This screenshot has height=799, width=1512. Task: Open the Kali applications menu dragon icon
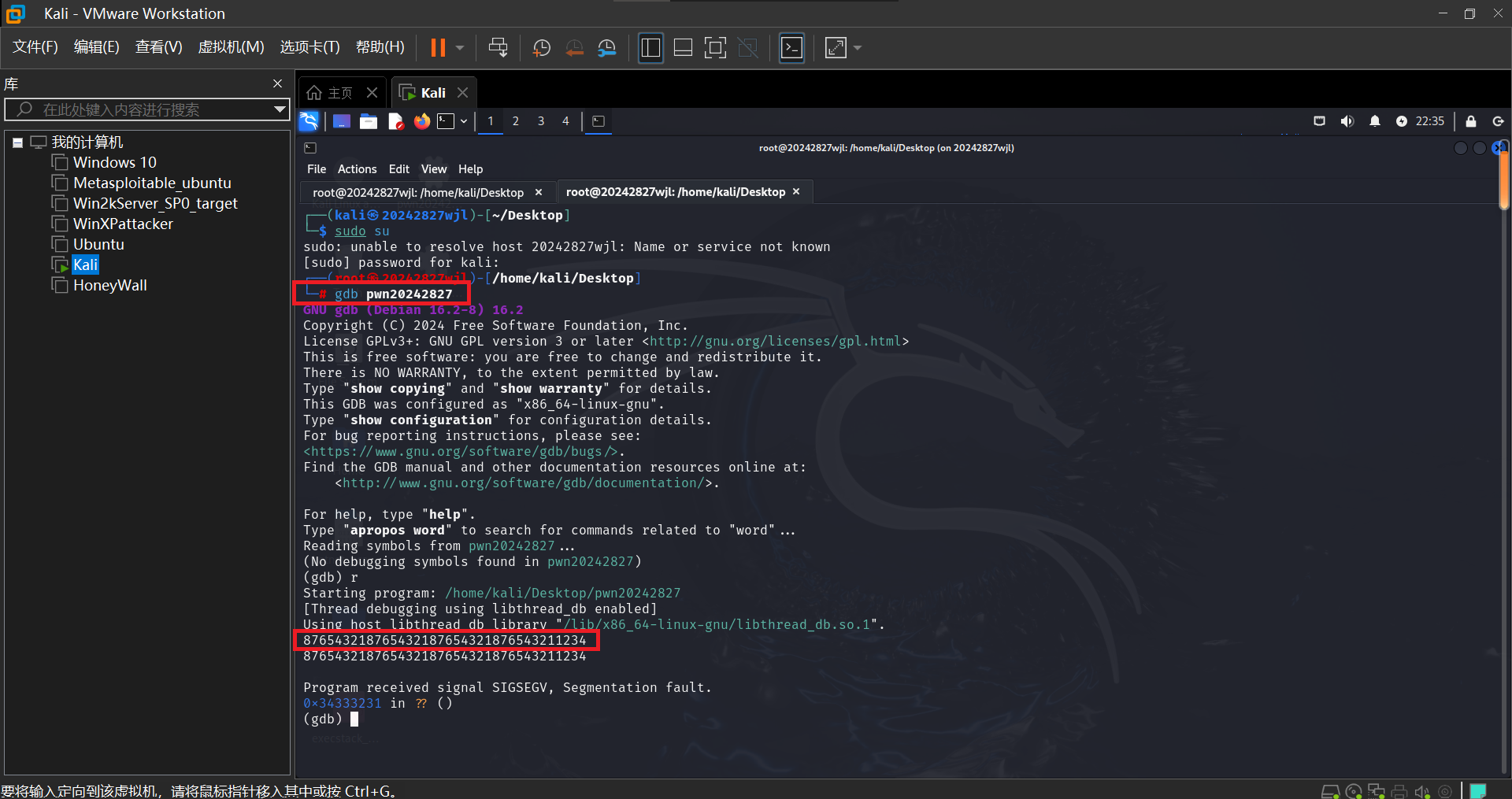click(309, 121)
